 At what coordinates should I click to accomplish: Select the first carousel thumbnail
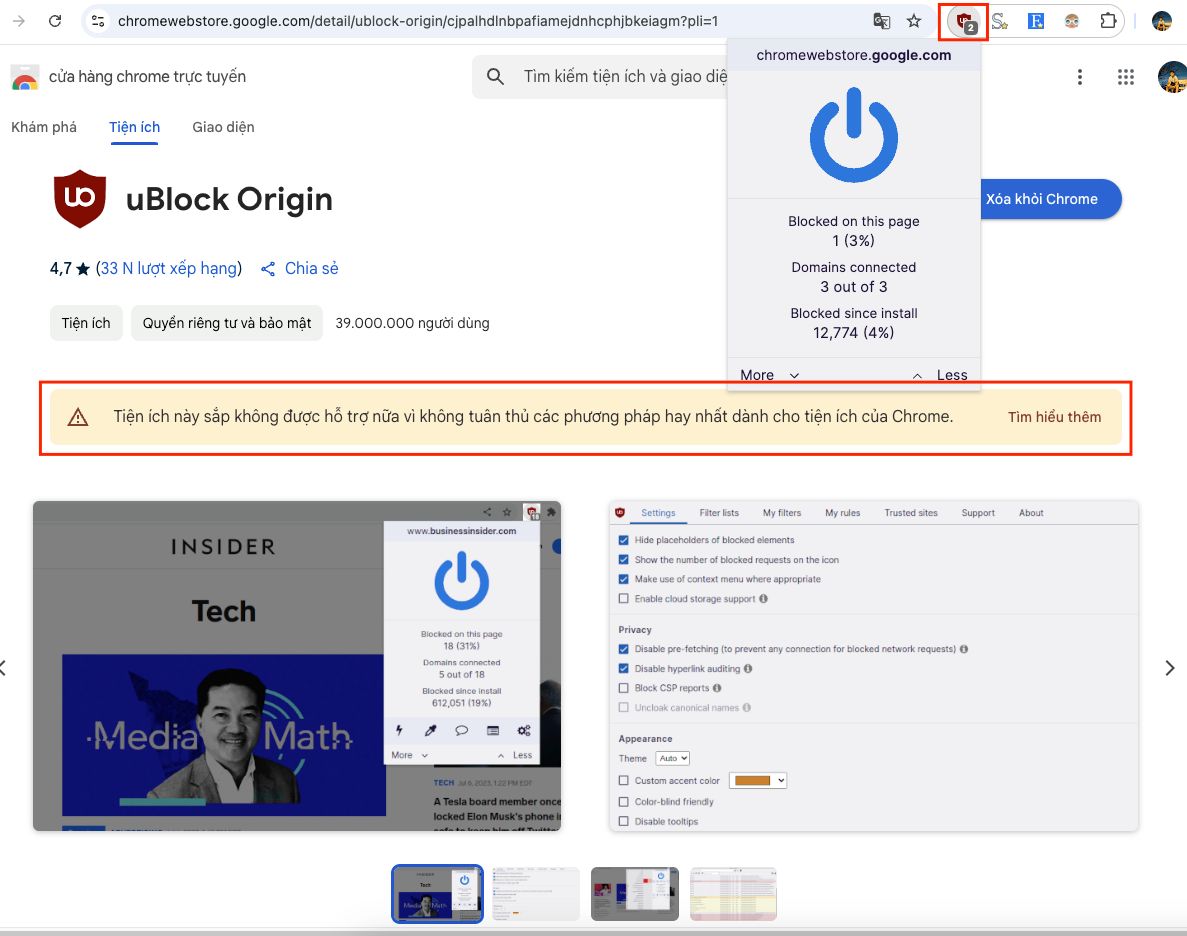click(x=437, y=894)
